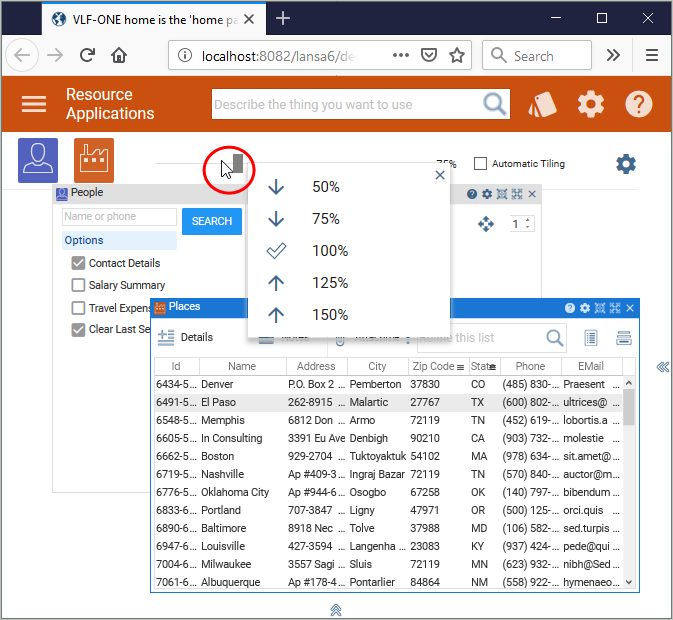Open settings gear in the People panel header
673x620 pixels.
click(x=487, y=194)
